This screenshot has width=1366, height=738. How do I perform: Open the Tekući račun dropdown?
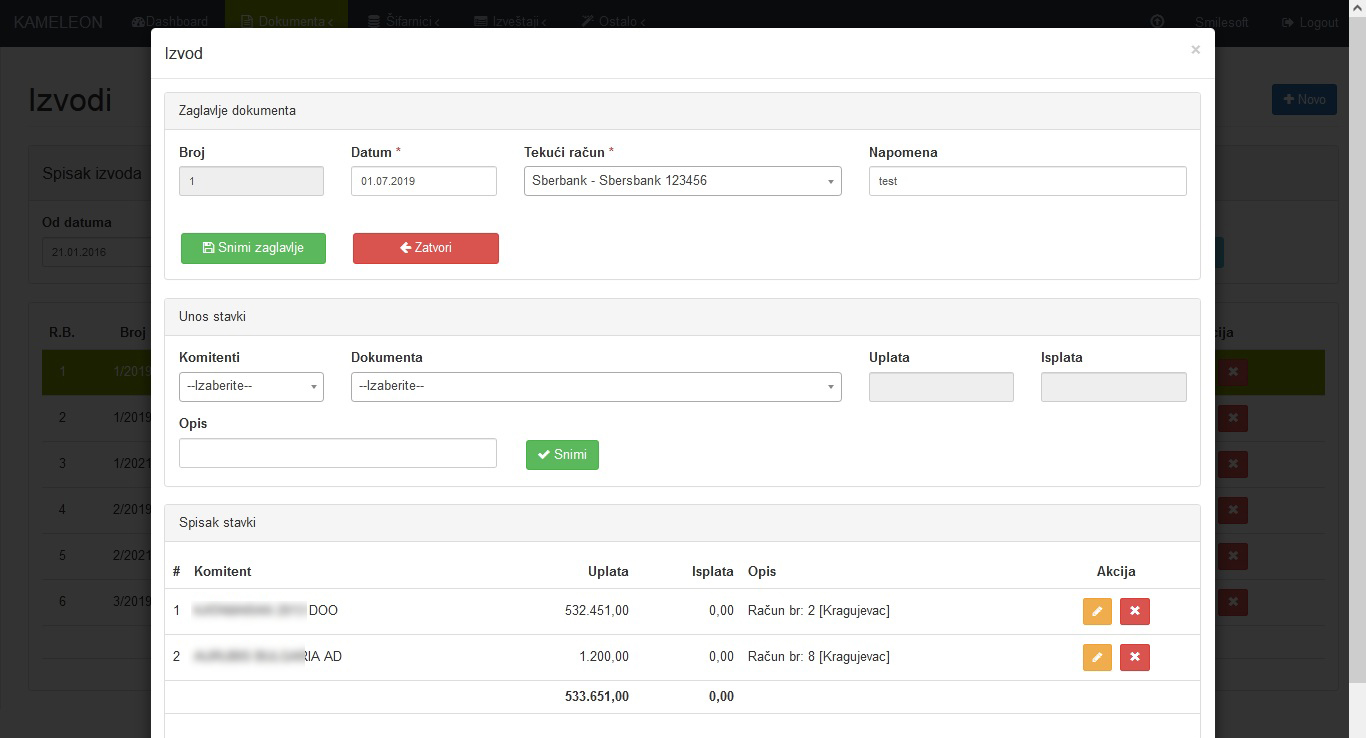coord(682,181)
